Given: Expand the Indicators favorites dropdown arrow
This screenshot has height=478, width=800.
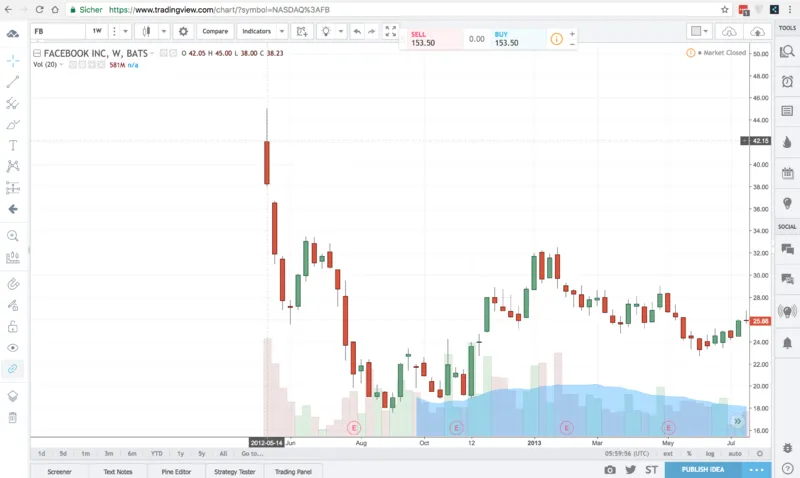Looking at the screenshot, I should [282, 32].
